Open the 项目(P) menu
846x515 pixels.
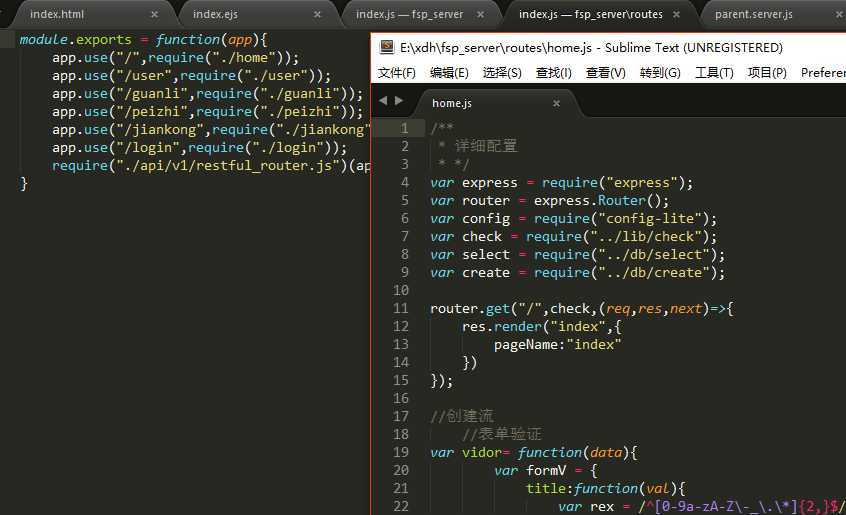pyautogui.click(x=767, y=73)
